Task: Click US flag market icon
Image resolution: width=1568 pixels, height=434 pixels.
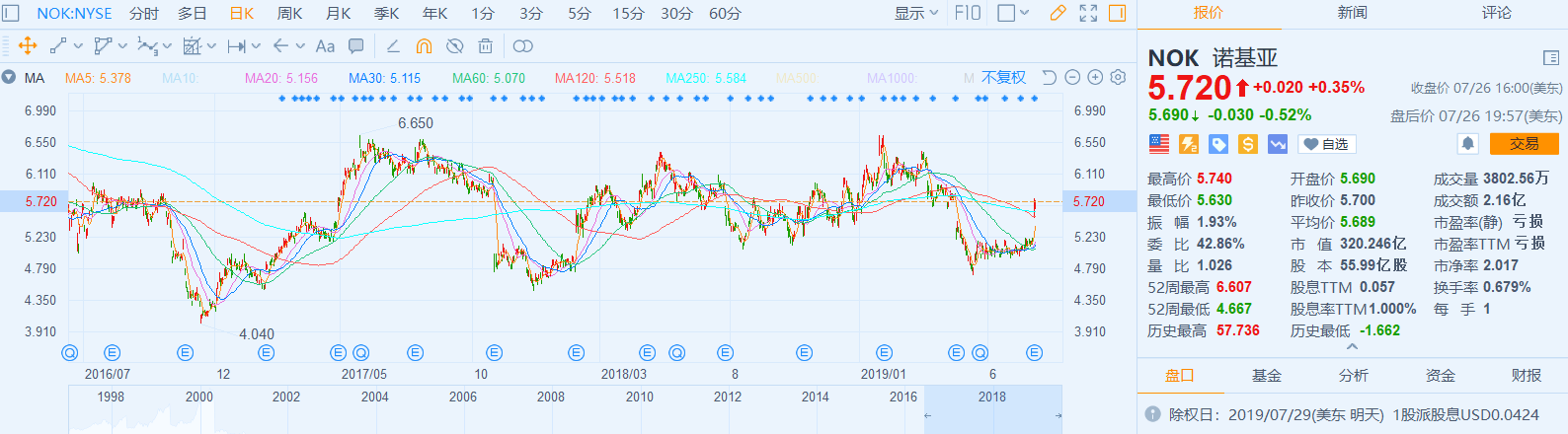Action: (1159, 144)
